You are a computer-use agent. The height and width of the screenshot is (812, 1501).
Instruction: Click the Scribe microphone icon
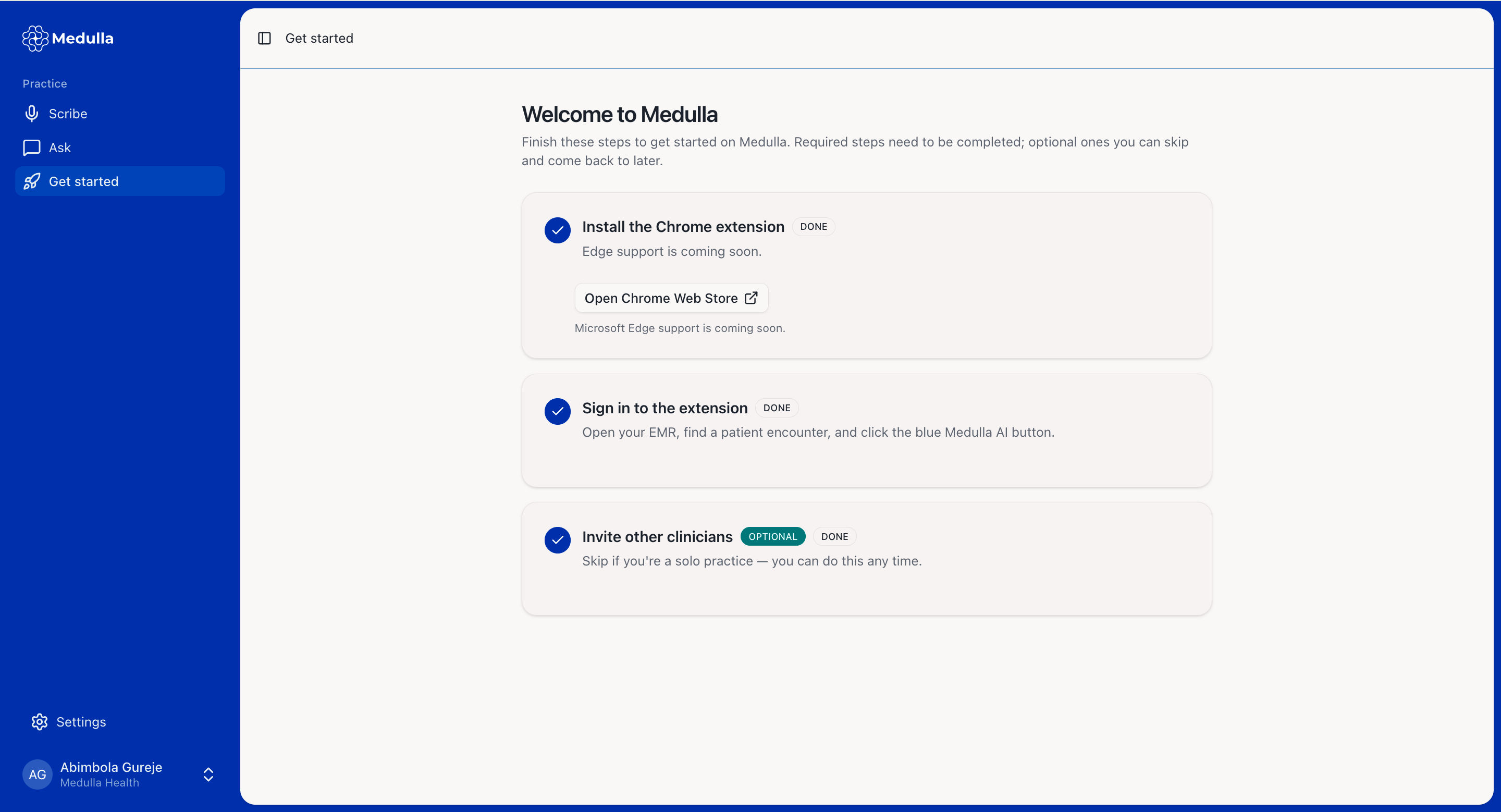pyautogui.click(x=32, y=114)
